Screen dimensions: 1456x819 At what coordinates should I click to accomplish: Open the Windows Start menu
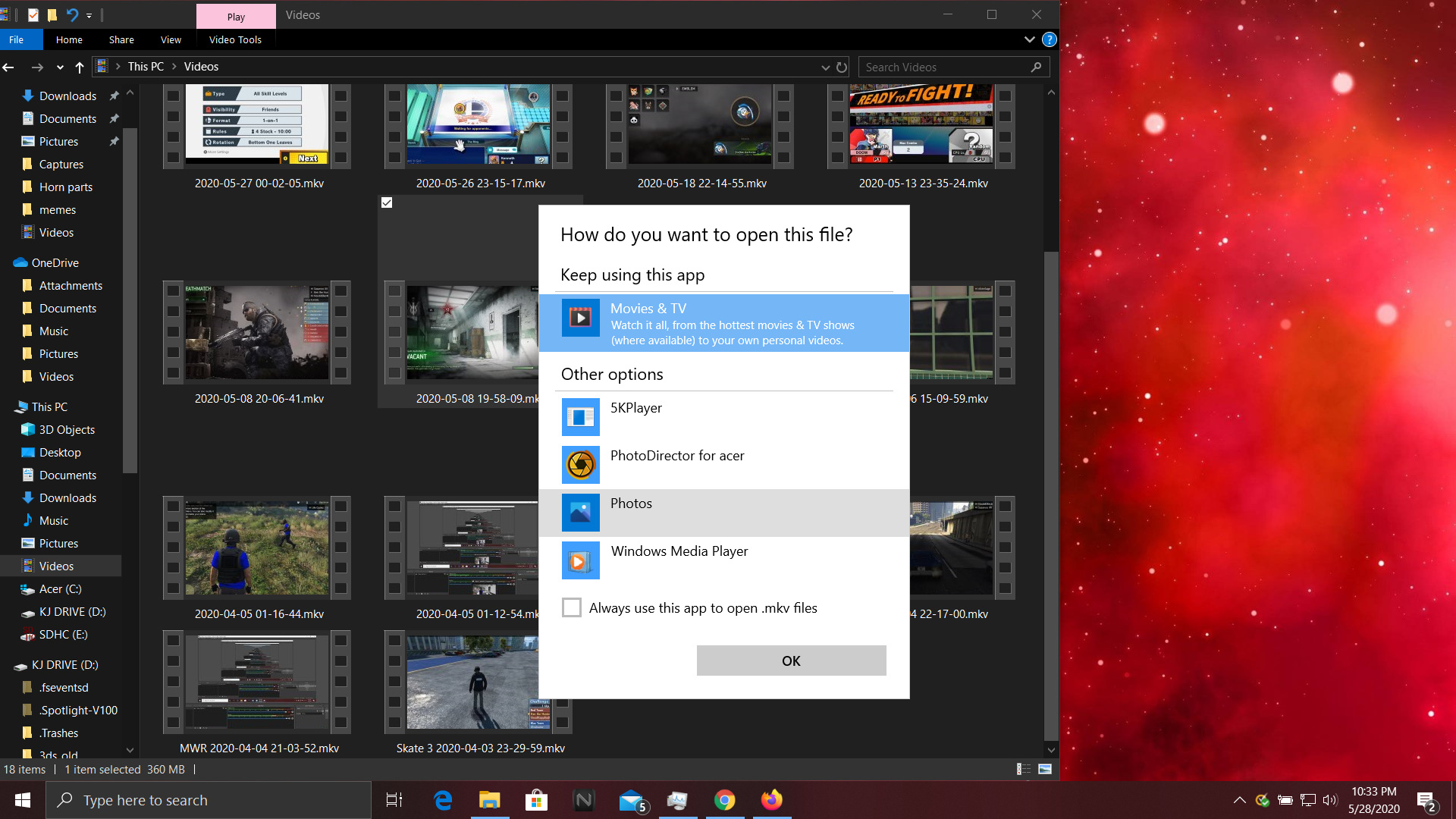(22, 800)
